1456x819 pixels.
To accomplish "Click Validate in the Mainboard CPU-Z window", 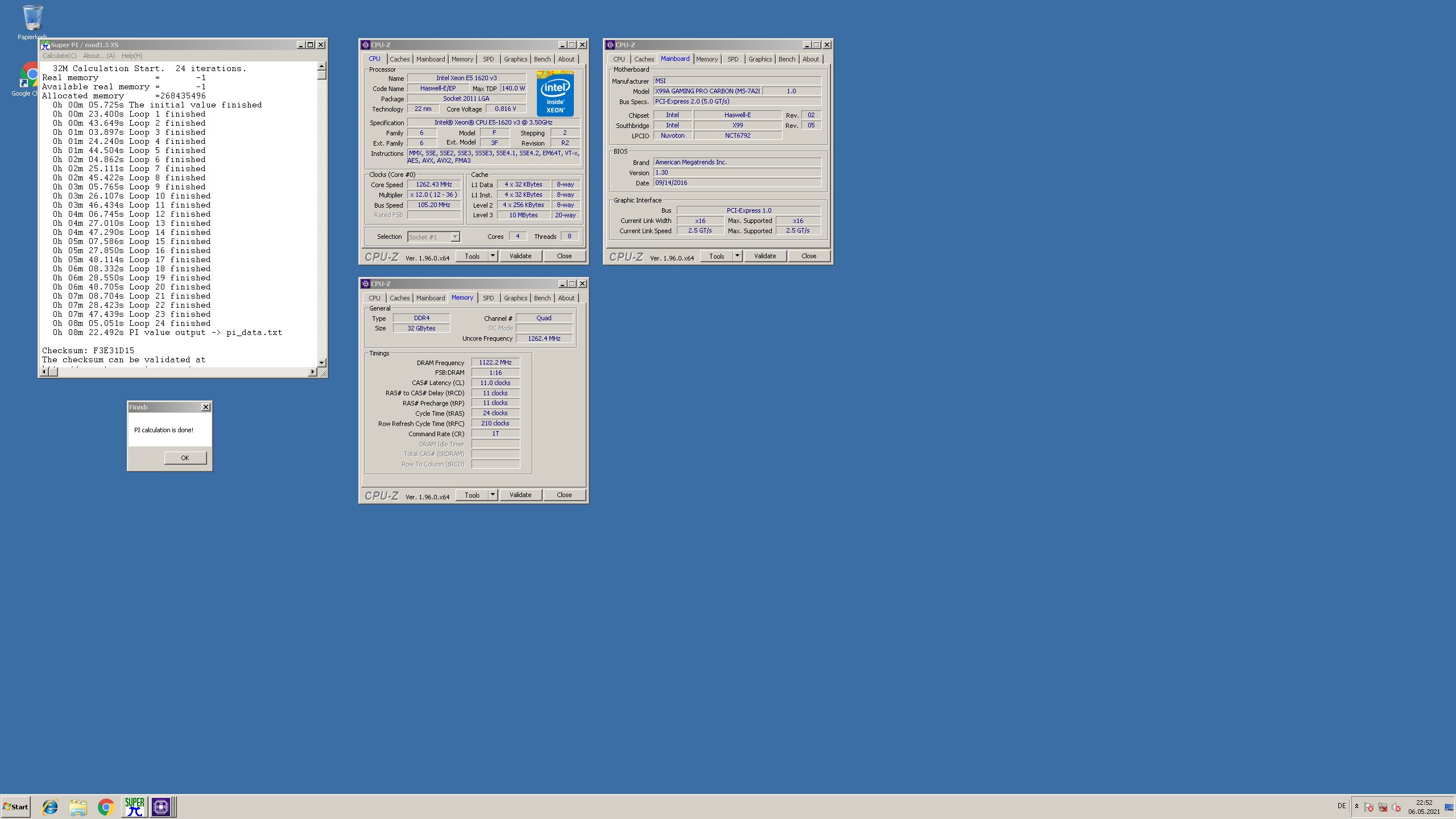I will [765, 256].
